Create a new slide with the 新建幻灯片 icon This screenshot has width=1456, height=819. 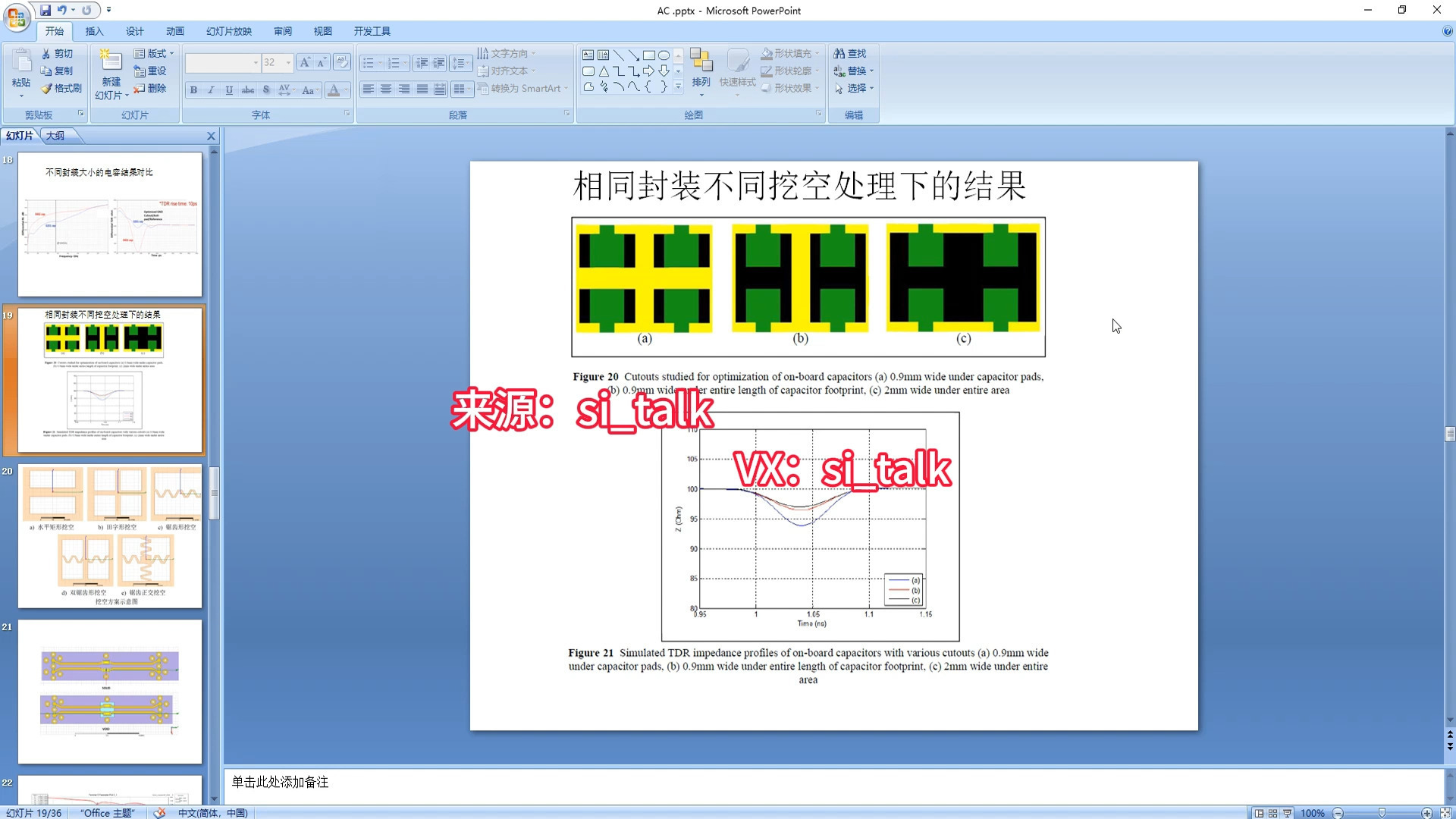click(111, 60)
